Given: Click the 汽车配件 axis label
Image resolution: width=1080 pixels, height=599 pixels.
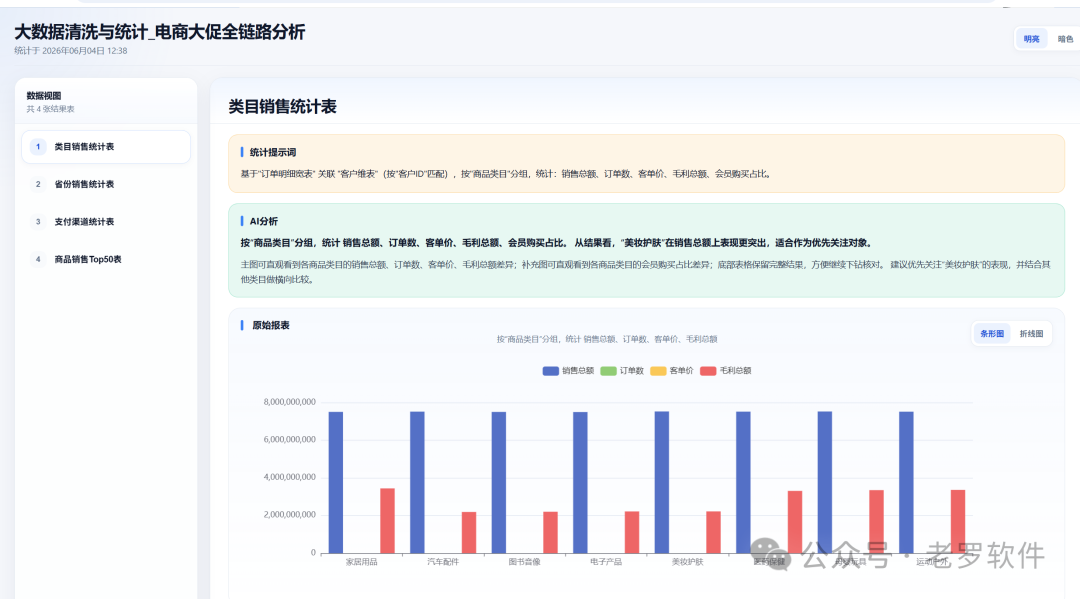Looking at the screenshot, I should (443, 562).
